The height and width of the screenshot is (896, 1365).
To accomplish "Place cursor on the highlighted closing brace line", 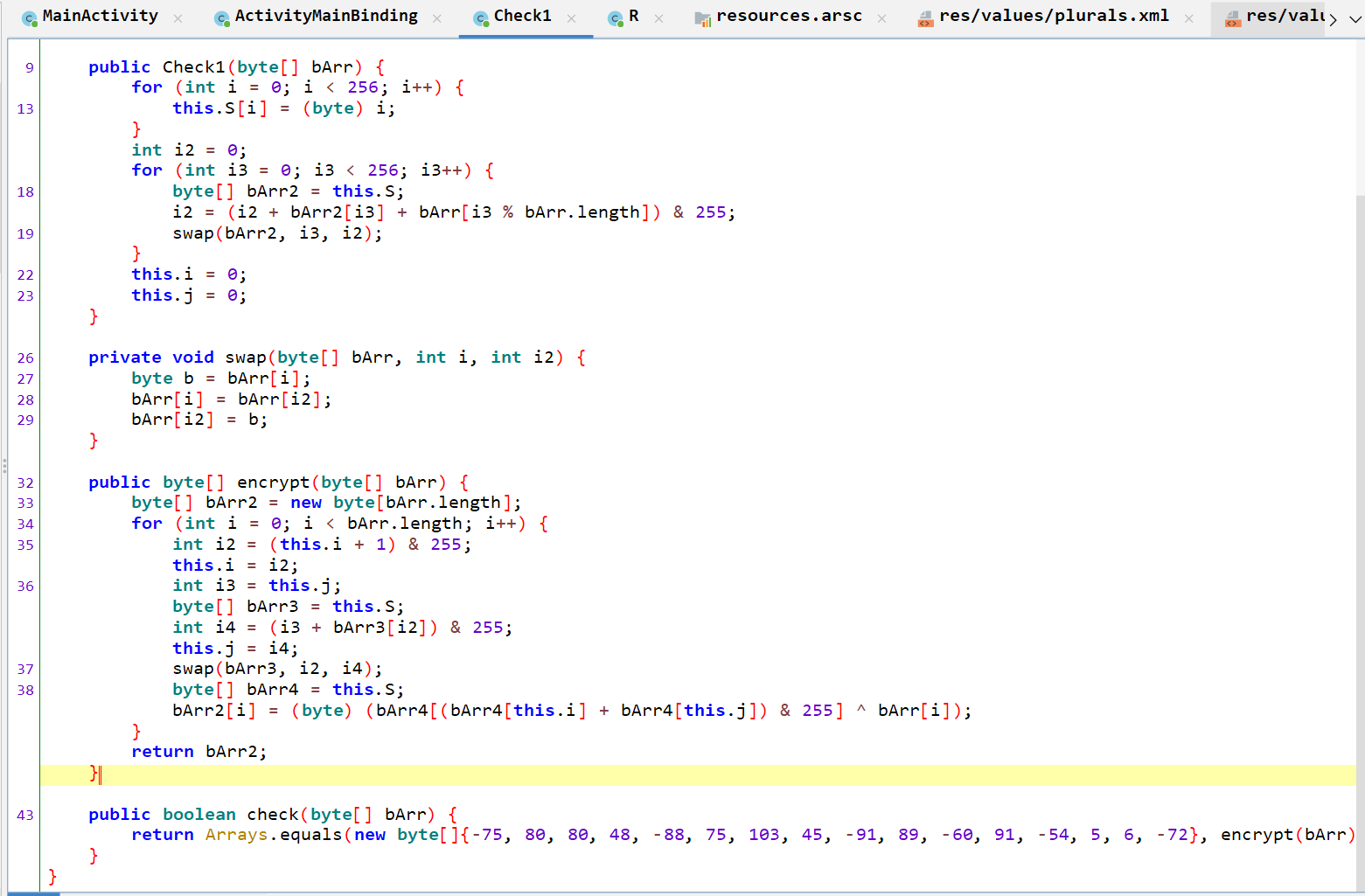I will coord(698,775).
